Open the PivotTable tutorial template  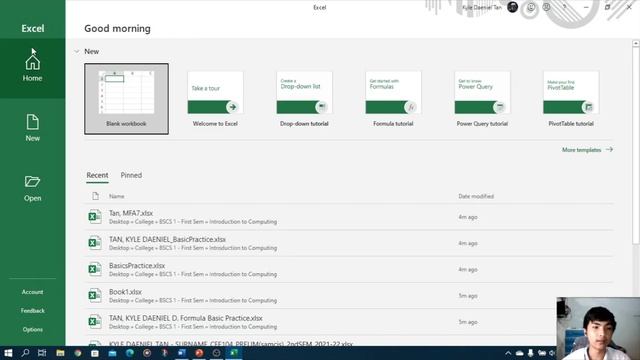(x=571, y=99)
